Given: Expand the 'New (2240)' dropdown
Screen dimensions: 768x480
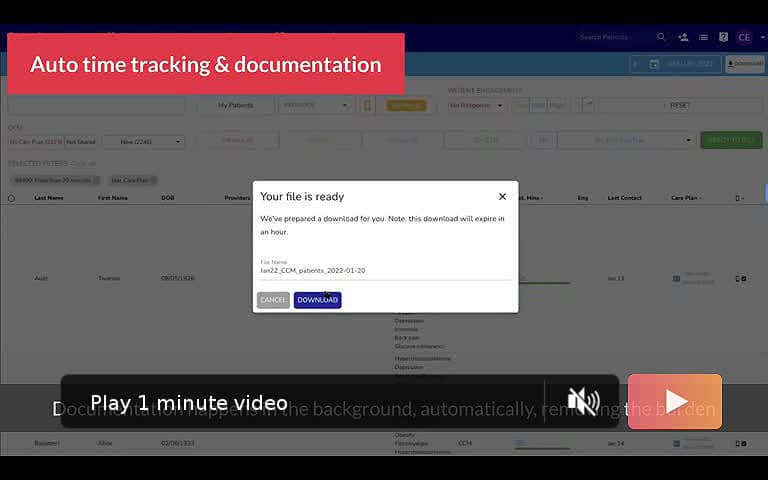Looking at the screenshot, I should [144, 141].
